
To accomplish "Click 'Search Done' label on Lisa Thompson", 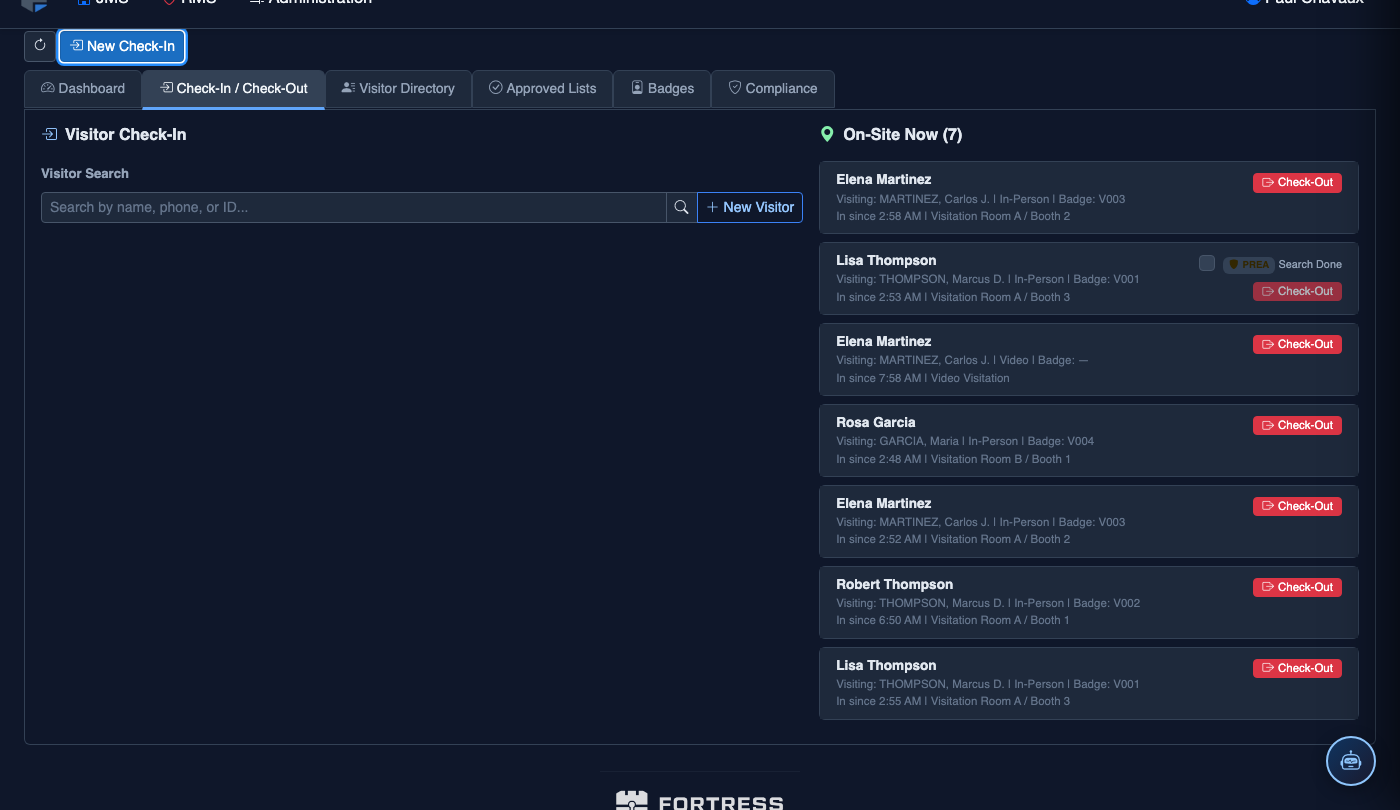I will [x=1310, y=264].
